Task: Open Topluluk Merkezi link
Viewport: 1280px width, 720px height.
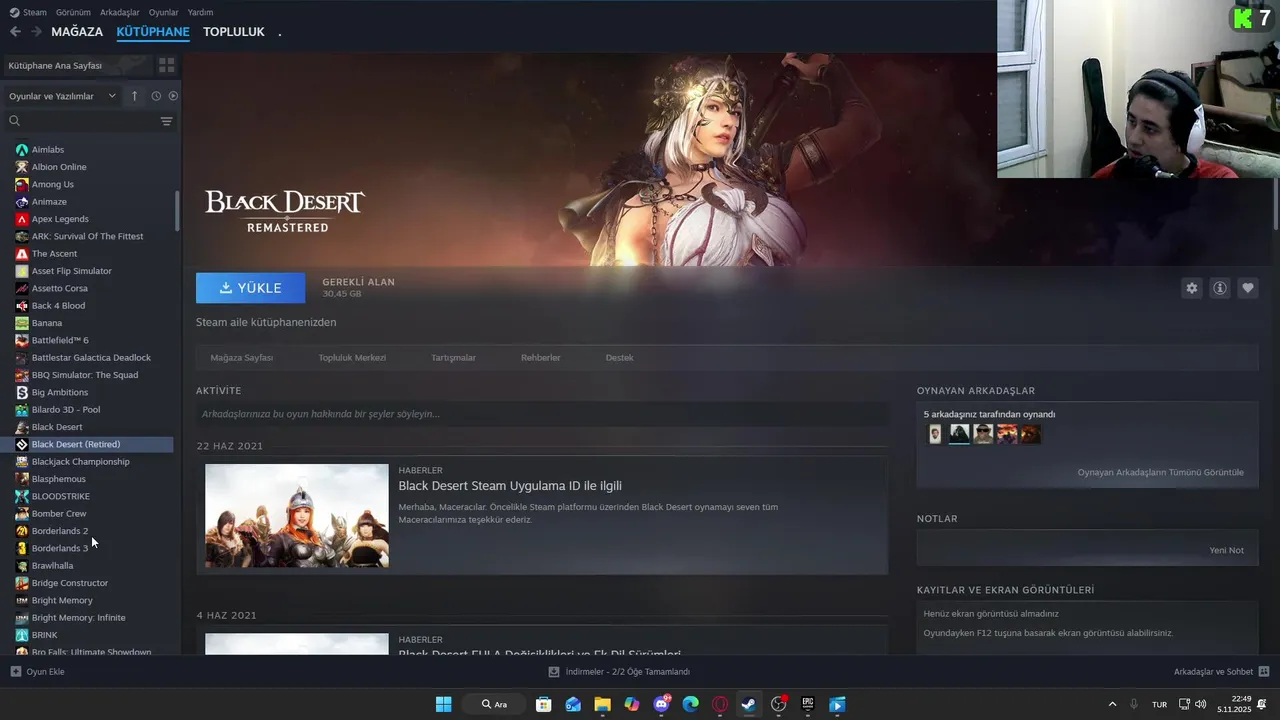Action: tap(352, 358)
